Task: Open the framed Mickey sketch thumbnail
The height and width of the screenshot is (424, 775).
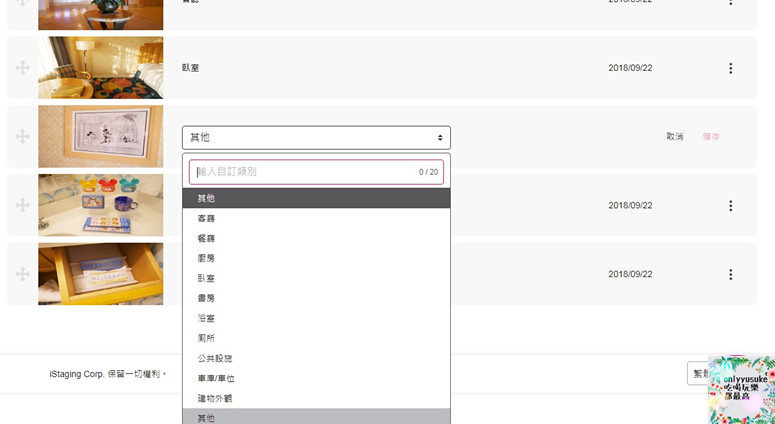Action: tap(101, 136)
